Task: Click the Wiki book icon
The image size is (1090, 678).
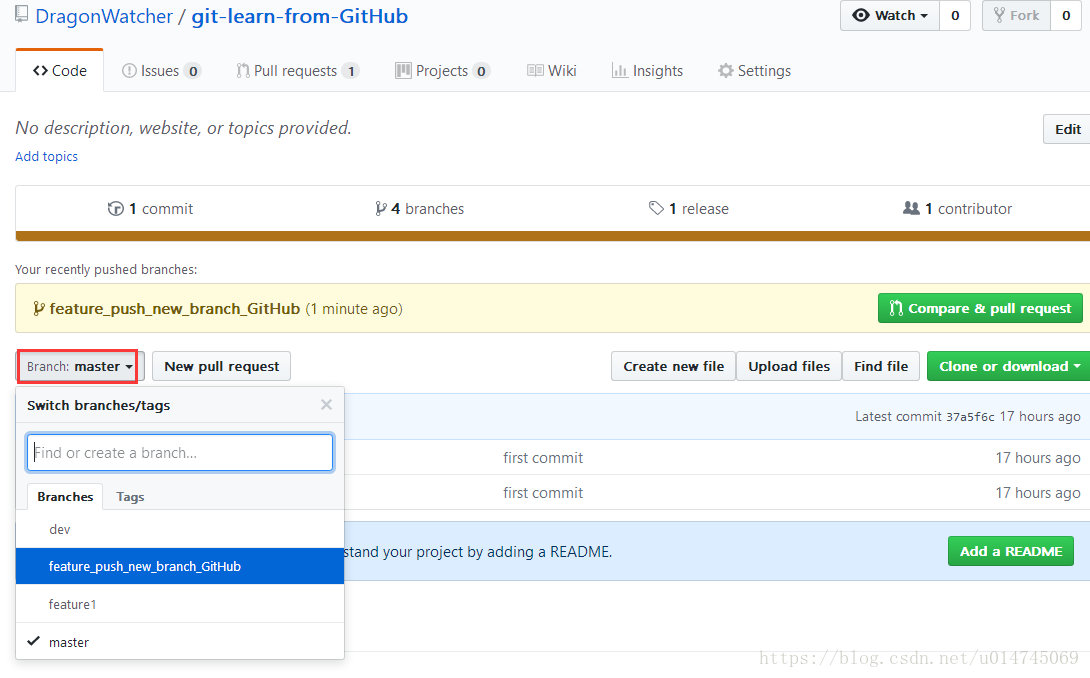Action: point(535,70)
